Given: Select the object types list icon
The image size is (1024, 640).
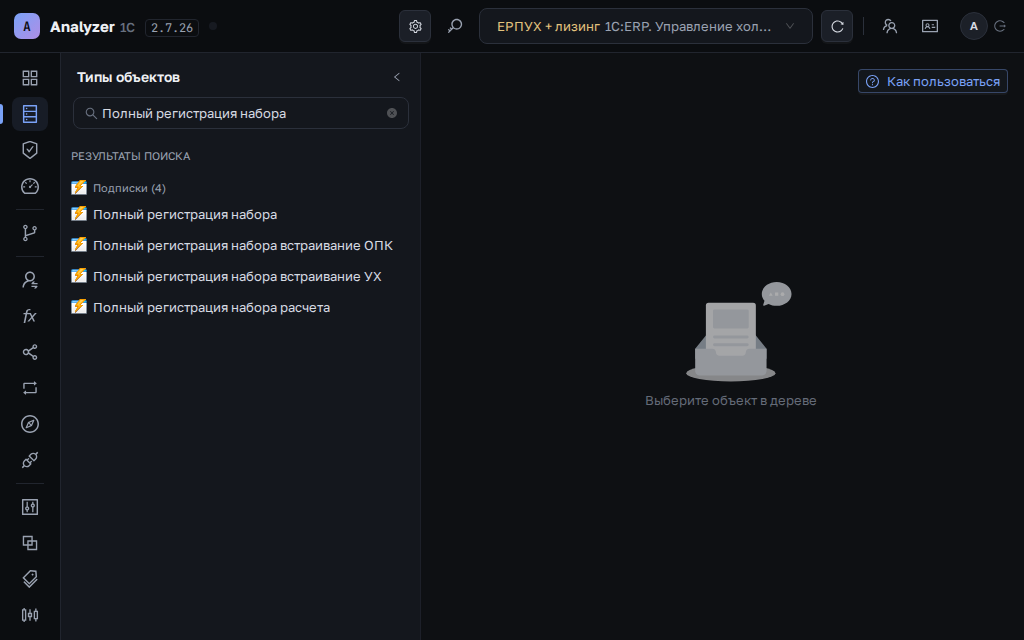Looking at the screenshot, I should [x=30, y=114].
